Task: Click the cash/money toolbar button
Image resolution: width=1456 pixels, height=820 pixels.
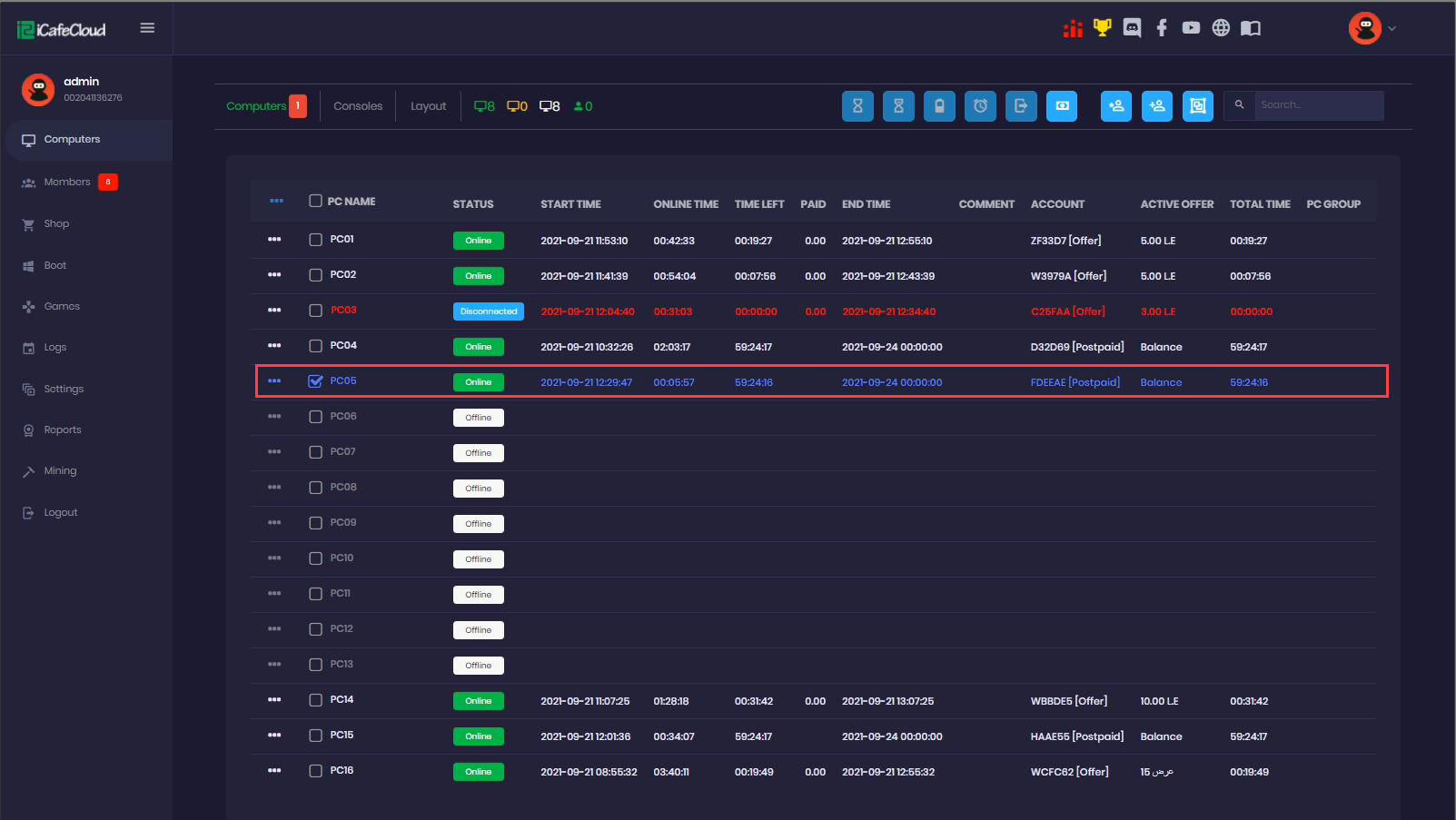Action: tap(1062, 106)
